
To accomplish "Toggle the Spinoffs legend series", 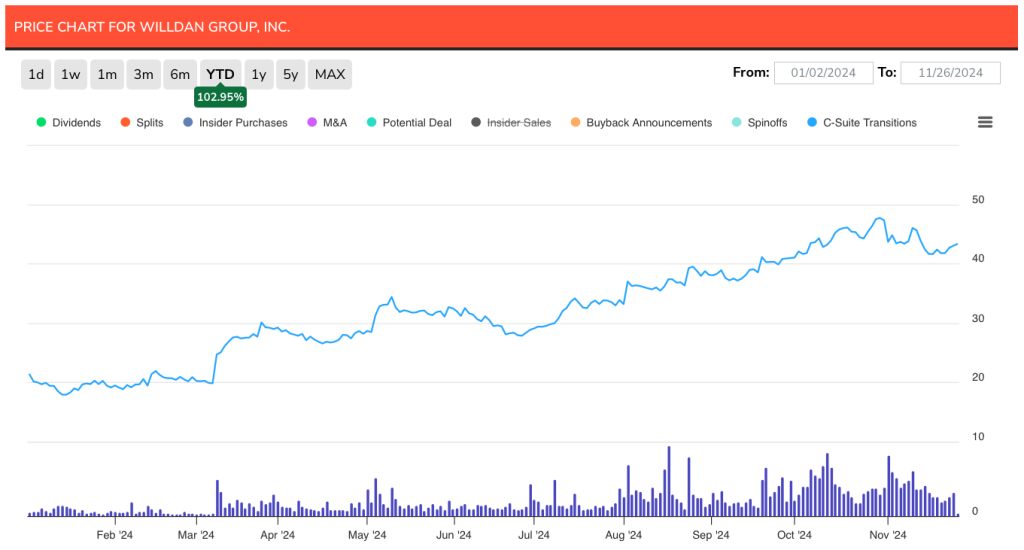I will coord(760,123).
